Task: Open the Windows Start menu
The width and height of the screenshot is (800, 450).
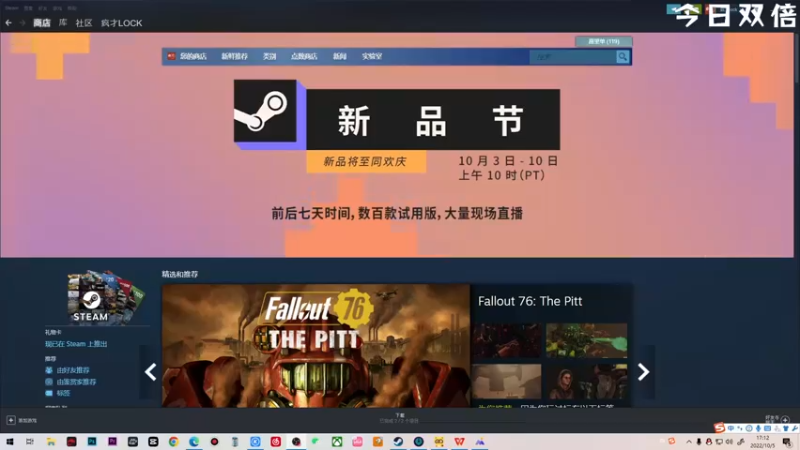Action: [x=10, y=441]
